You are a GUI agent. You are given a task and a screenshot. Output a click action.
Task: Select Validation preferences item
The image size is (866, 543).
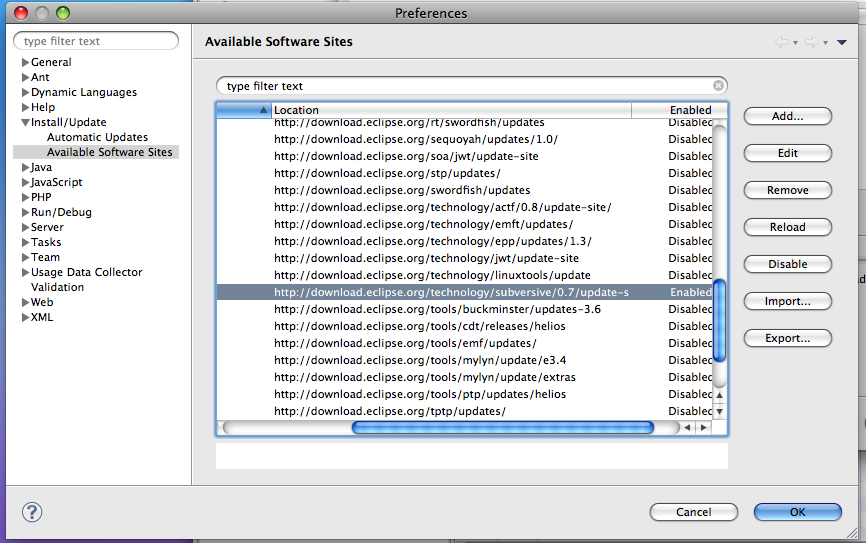tap(57, 287)
